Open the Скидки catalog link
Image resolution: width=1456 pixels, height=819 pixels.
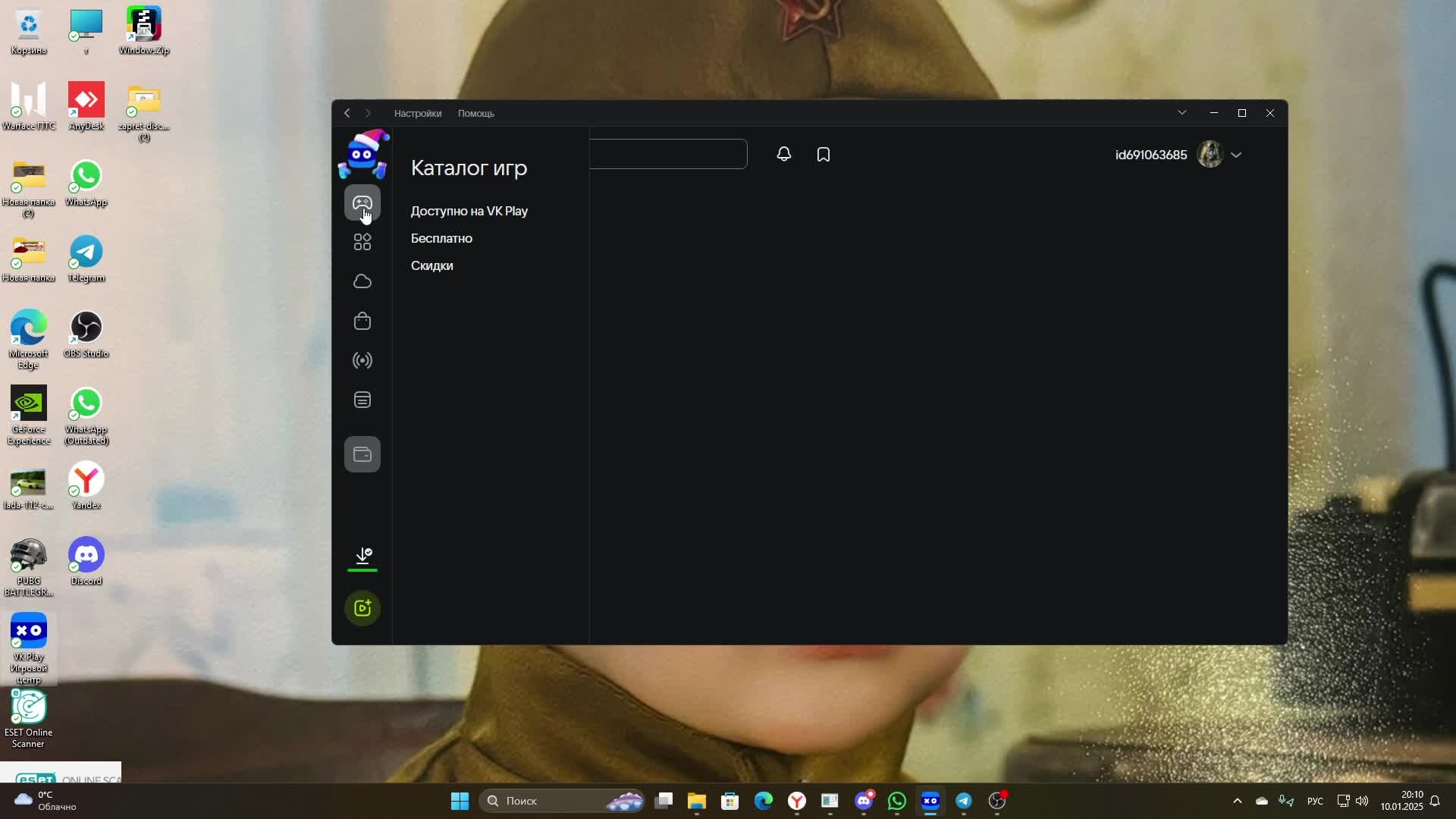431,265
